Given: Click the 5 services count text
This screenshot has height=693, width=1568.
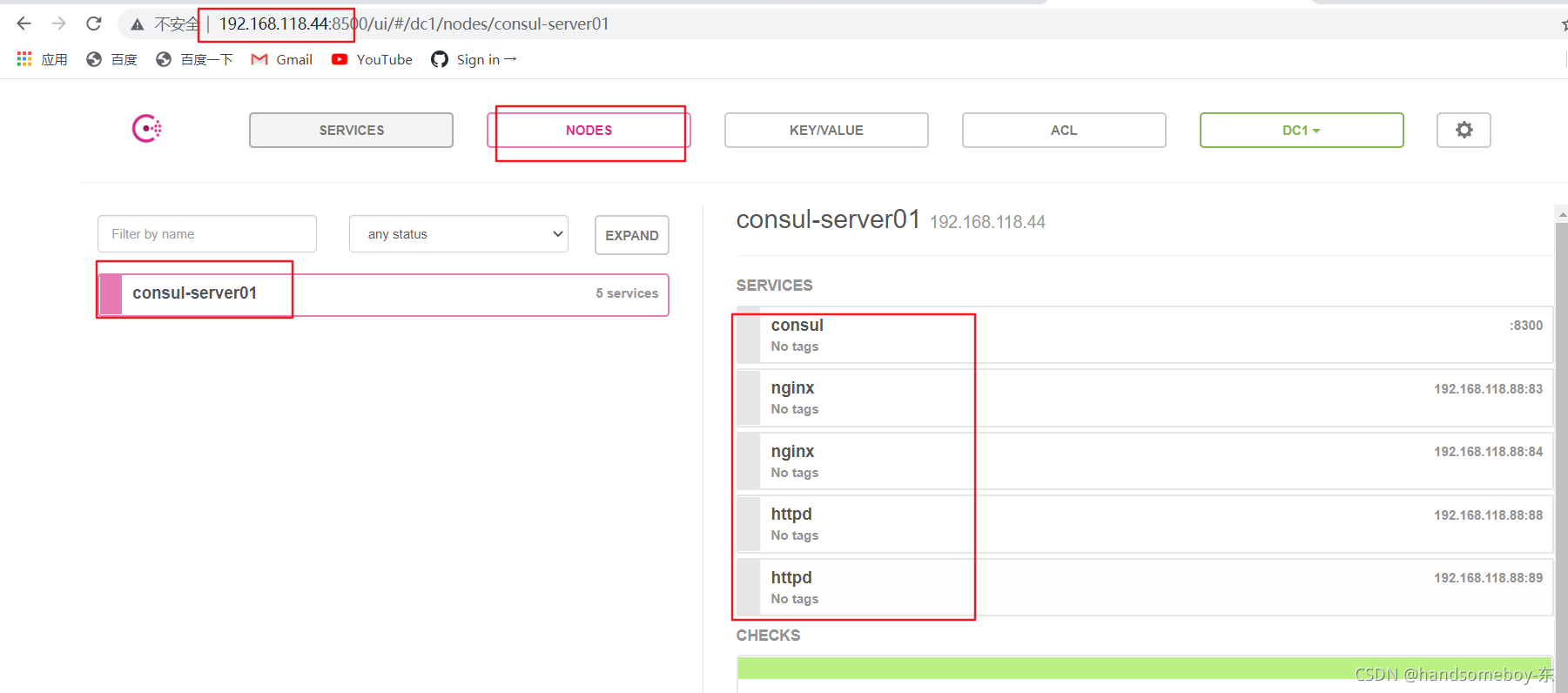Looking at the screenshot, I should [x=627, y=293].
